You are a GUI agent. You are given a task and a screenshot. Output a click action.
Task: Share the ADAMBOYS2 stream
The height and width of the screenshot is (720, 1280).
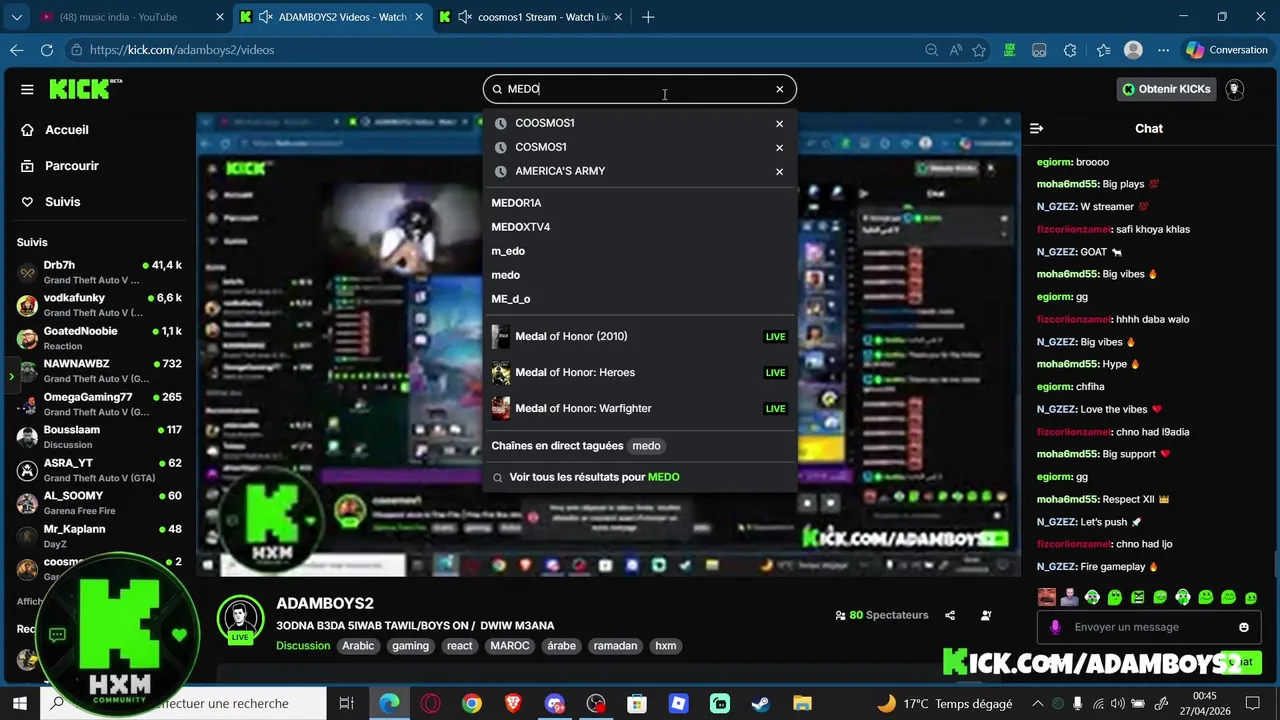[x=950, y=615]
